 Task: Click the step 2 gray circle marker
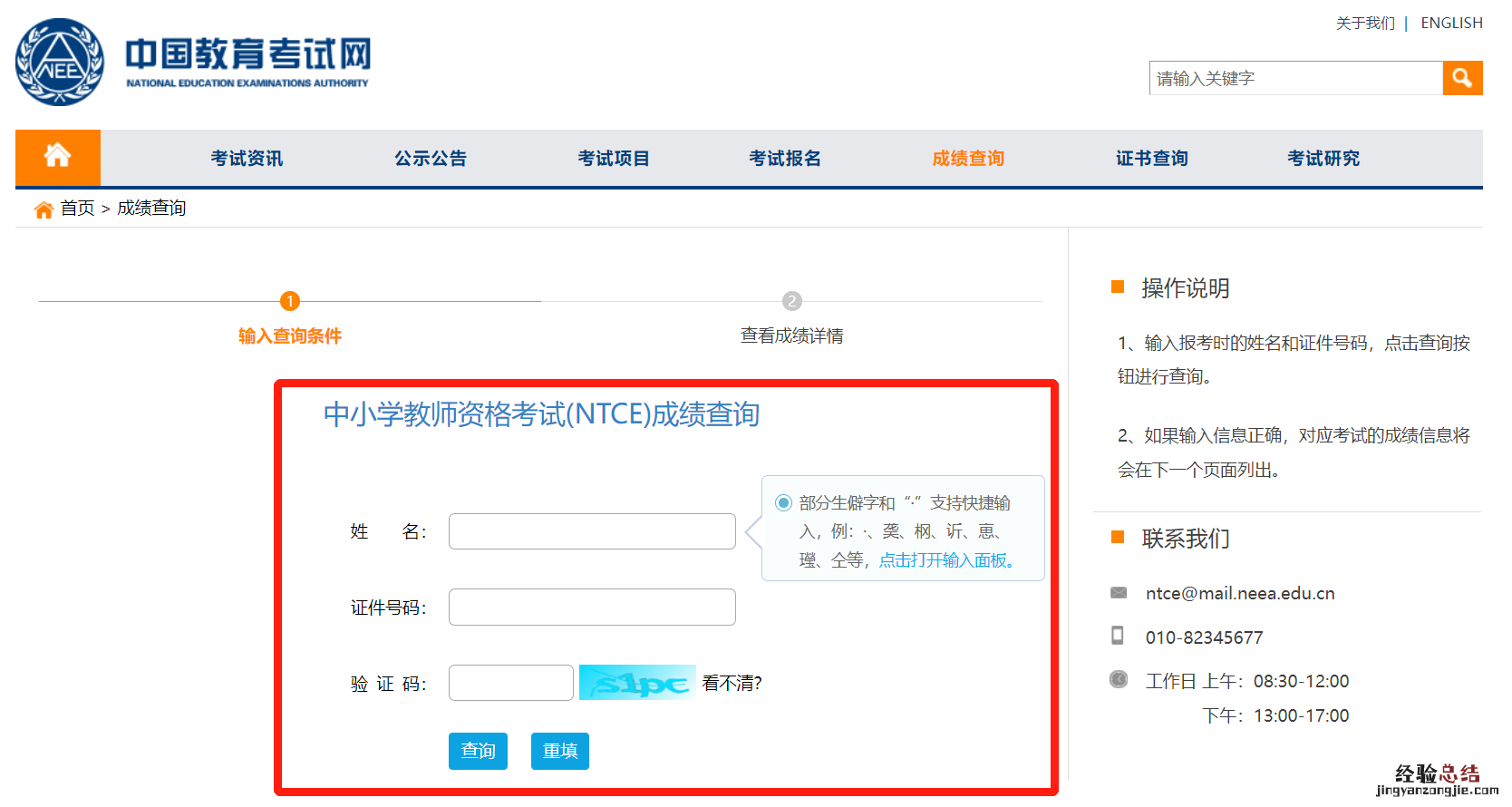791,301
